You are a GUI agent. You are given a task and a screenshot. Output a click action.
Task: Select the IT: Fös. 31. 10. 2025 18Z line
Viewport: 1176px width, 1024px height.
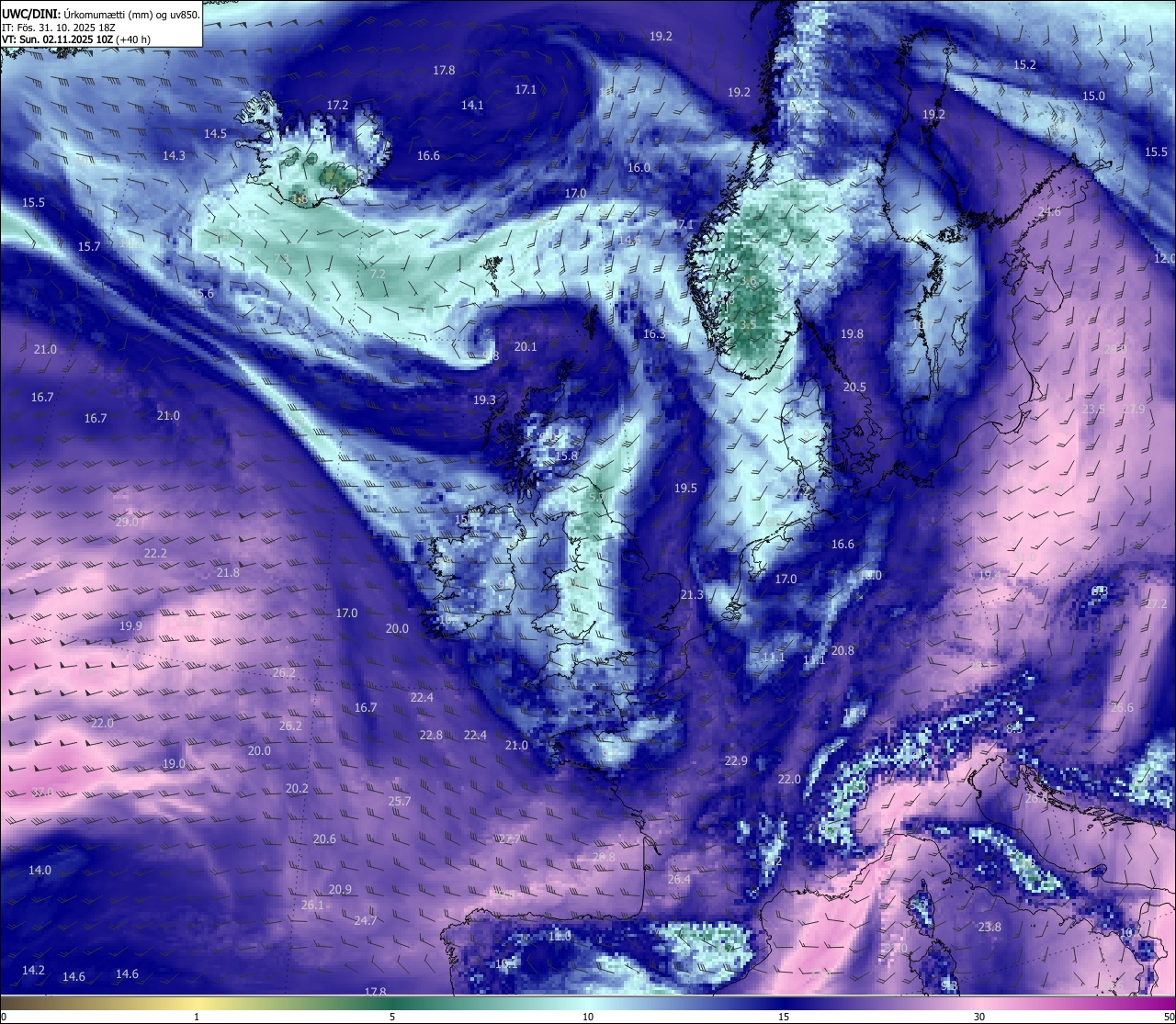click(x=59, y=27)
